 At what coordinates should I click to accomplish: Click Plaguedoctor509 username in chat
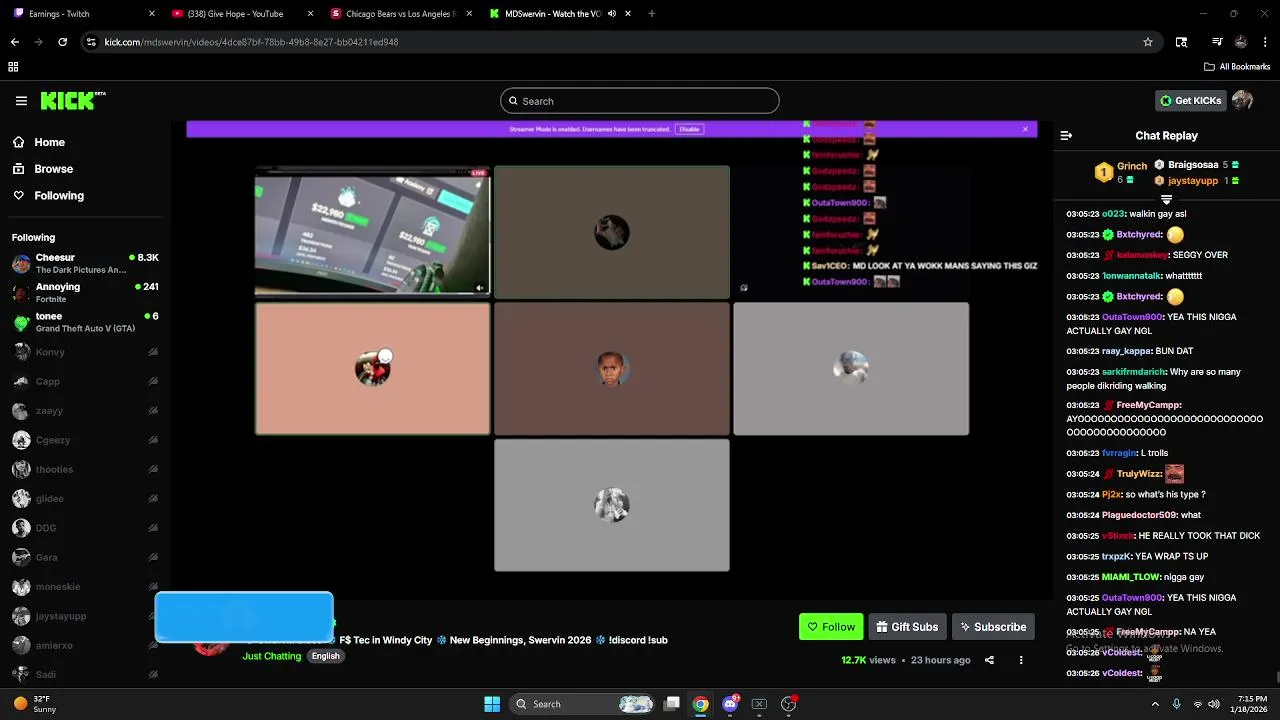(x=1139, y=515)
